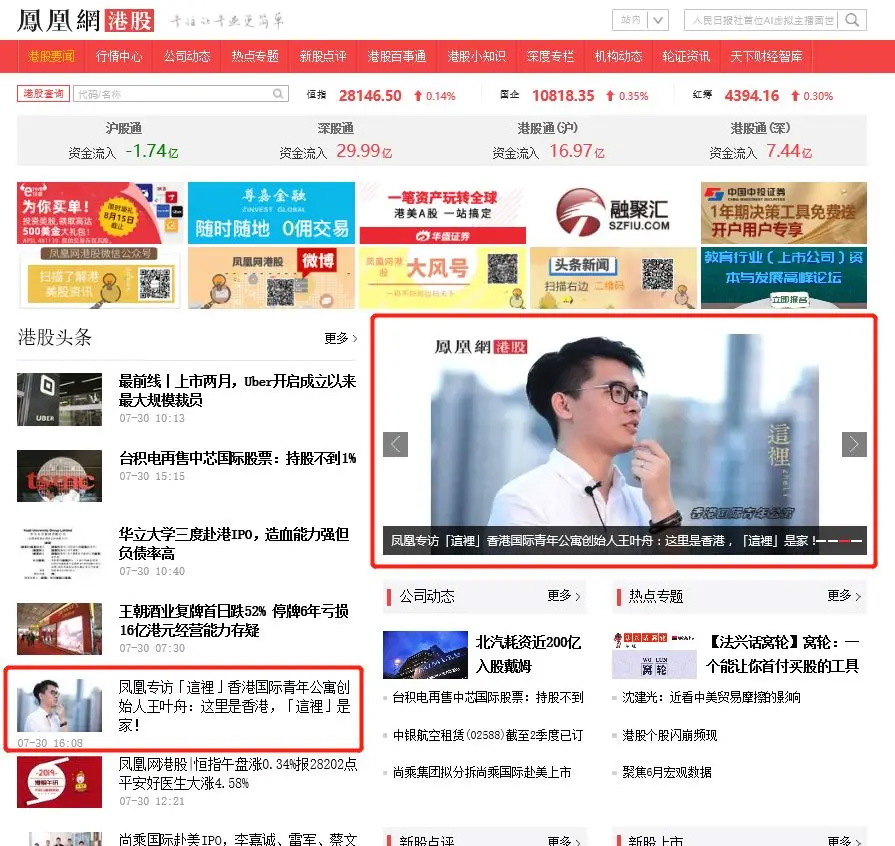Viewport: 895px width, 846px height.
Task: Click the carousel slide indicator dashes
Action: coord(837,541)
